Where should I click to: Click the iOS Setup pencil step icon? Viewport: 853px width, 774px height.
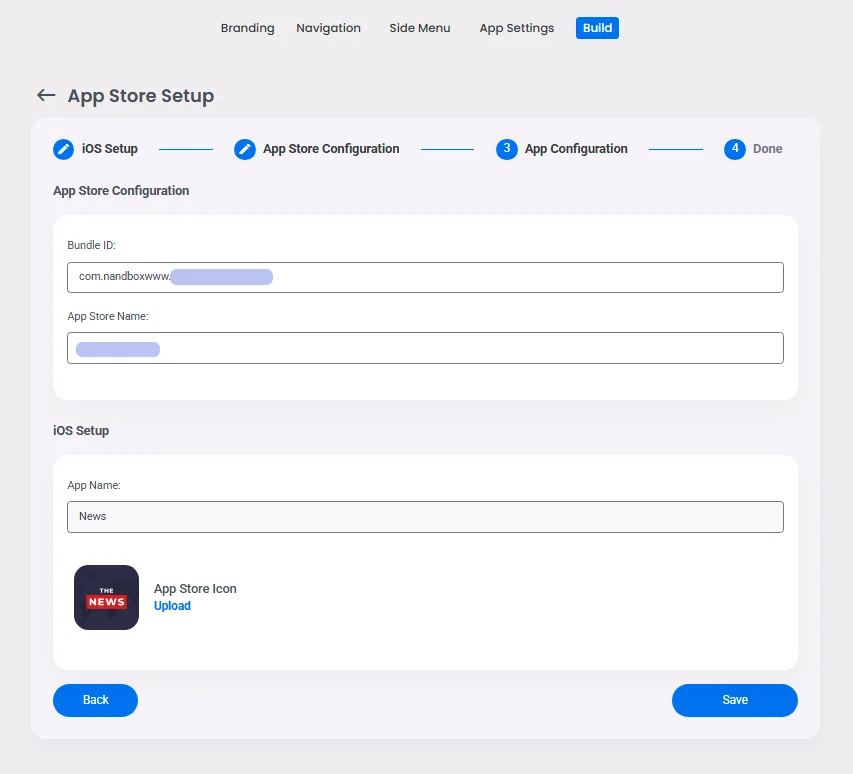pyautogui.click(x=63, y=149)
